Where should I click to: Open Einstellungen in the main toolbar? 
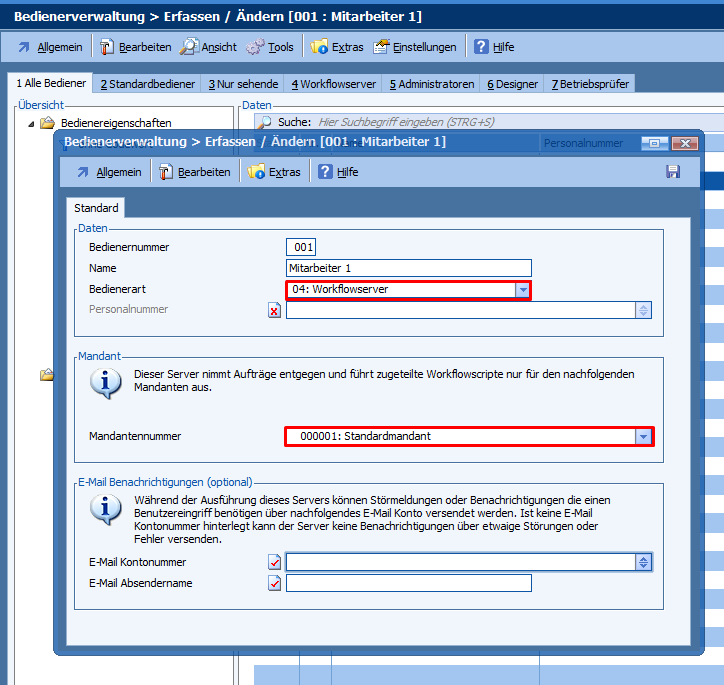415,47
